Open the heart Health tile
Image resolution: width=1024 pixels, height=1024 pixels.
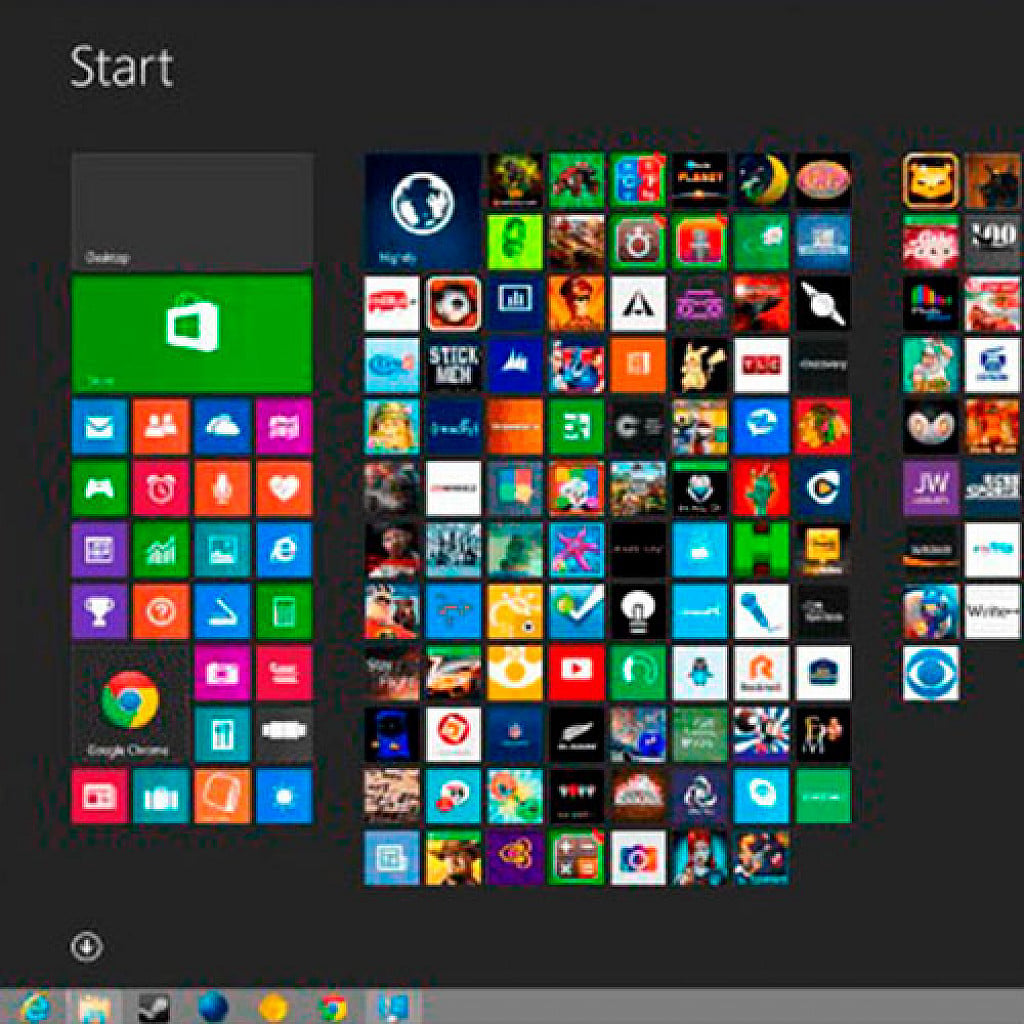284,488
